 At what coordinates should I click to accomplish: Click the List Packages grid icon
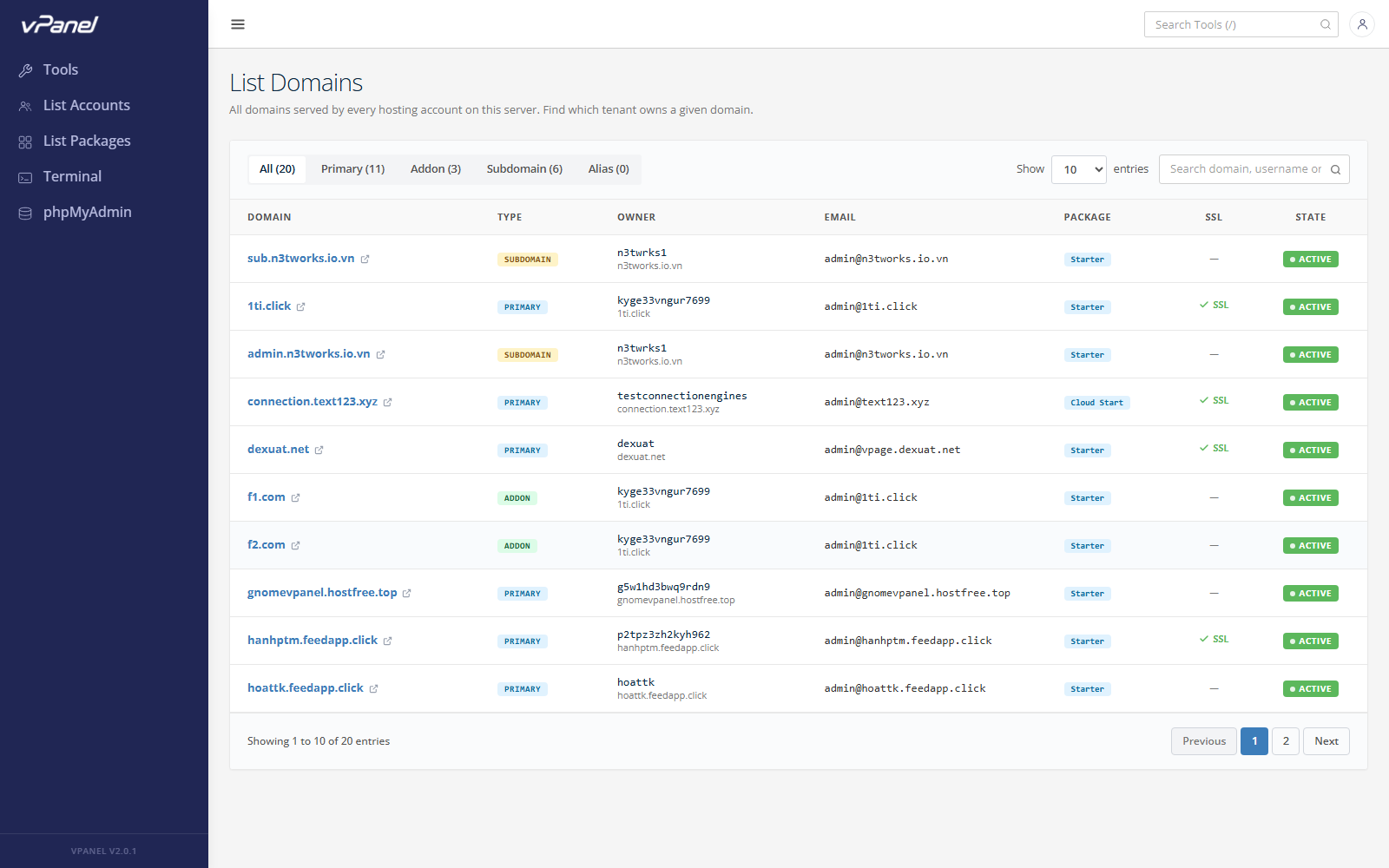coord(25,141)
